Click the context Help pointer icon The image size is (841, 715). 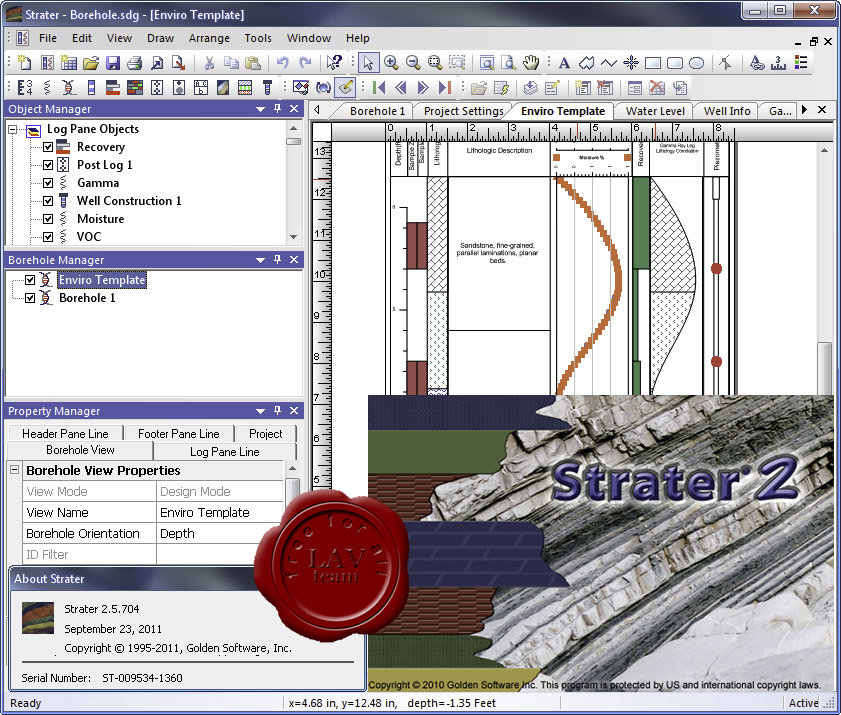point(334,63)
